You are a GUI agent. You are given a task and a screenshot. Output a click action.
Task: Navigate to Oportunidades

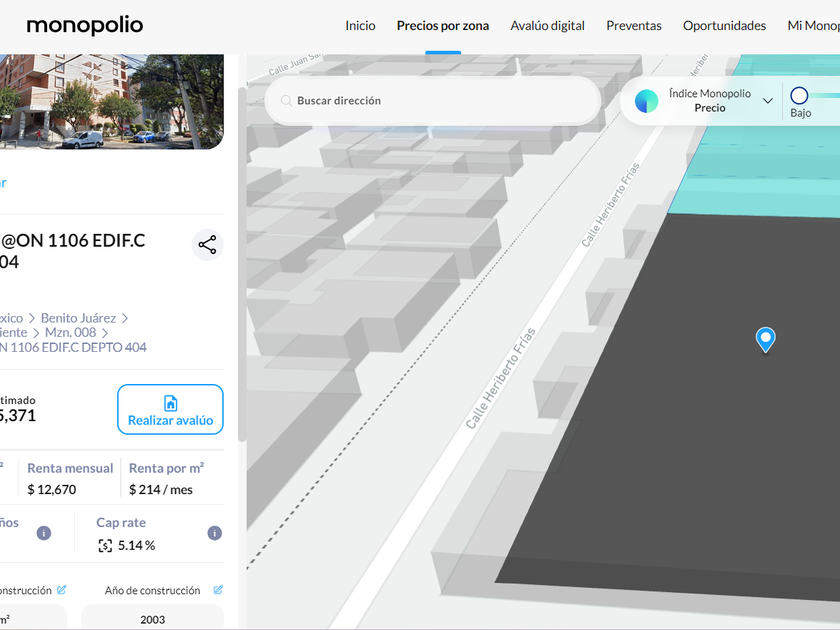point(724,26)
